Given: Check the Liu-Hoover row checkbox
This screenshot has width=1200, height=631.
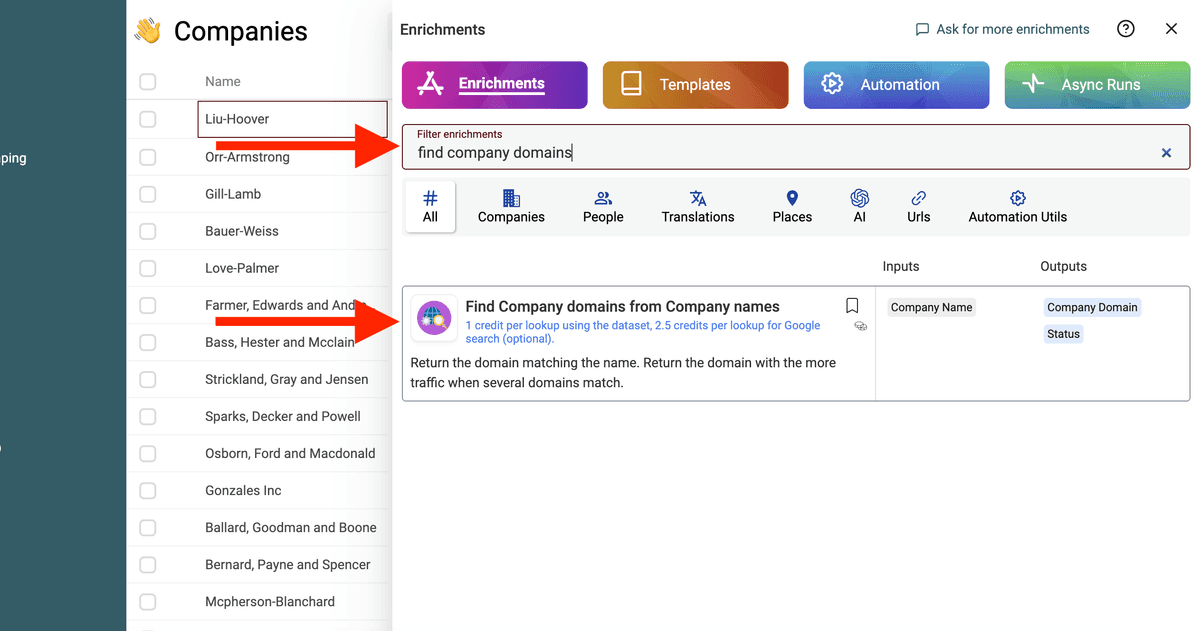Looking at the screenshot, I should click(x=148, y=119).
